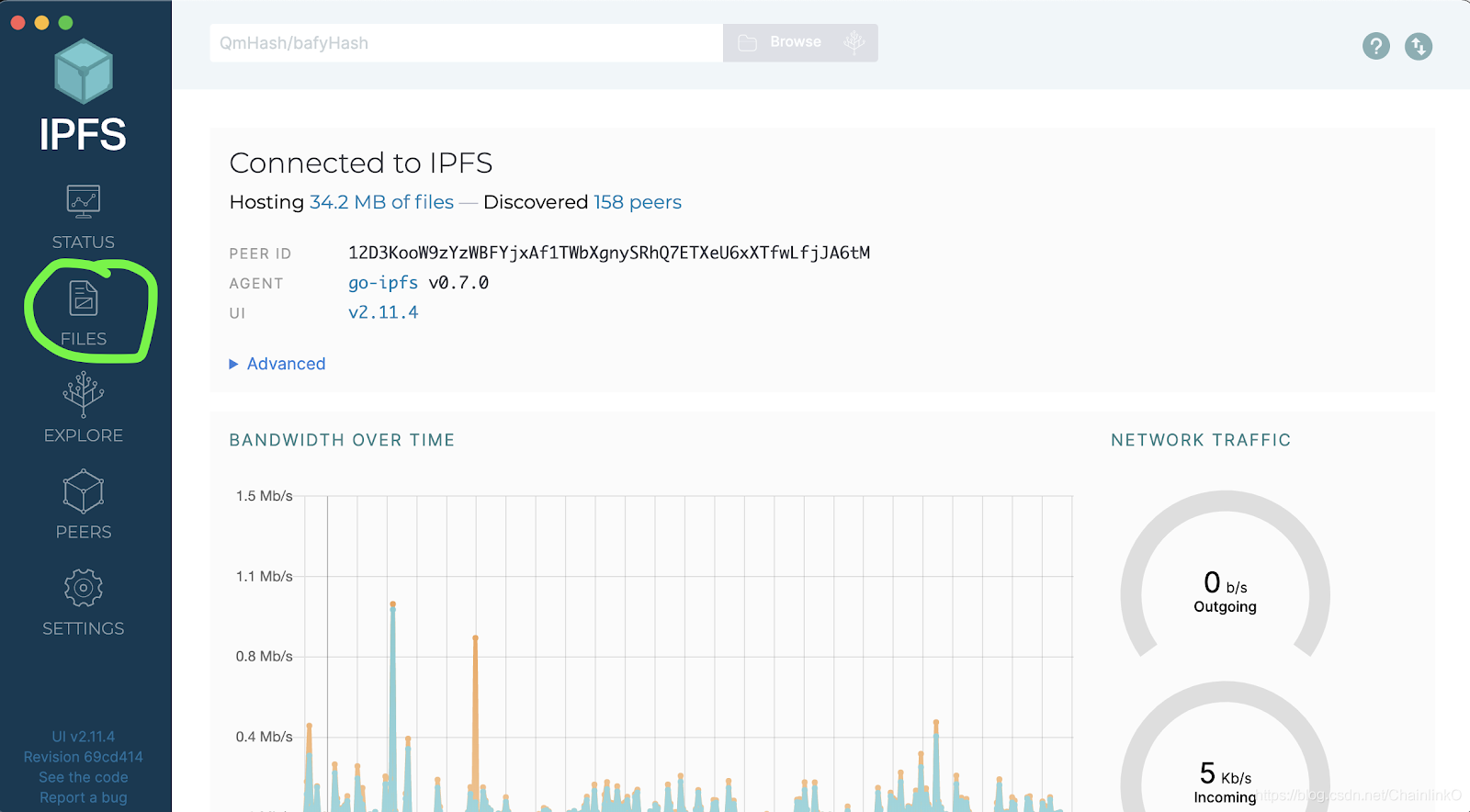Click Report a bug link
Image resolution: width=1470 pixels, height=812 pixels.
pos(84,797)
